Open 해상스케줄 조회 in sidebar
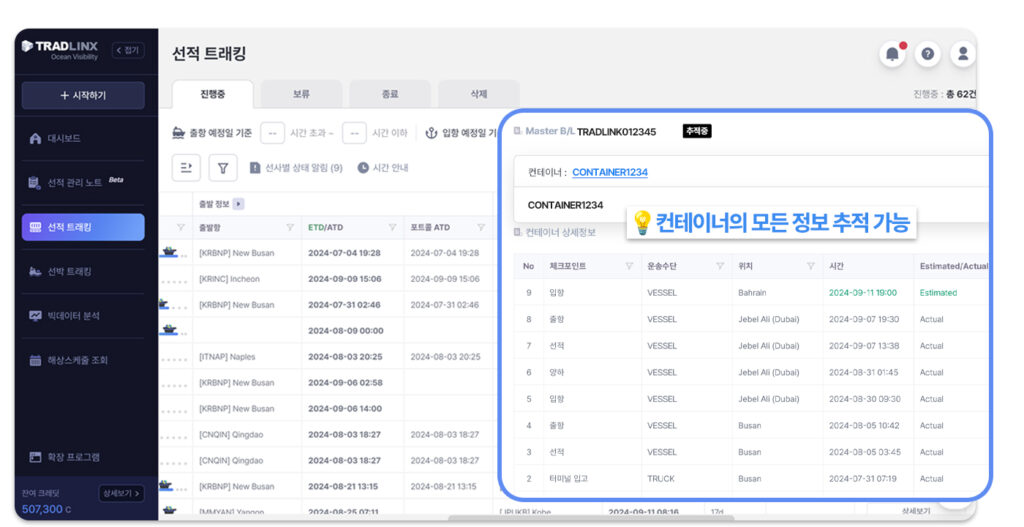 83,360
